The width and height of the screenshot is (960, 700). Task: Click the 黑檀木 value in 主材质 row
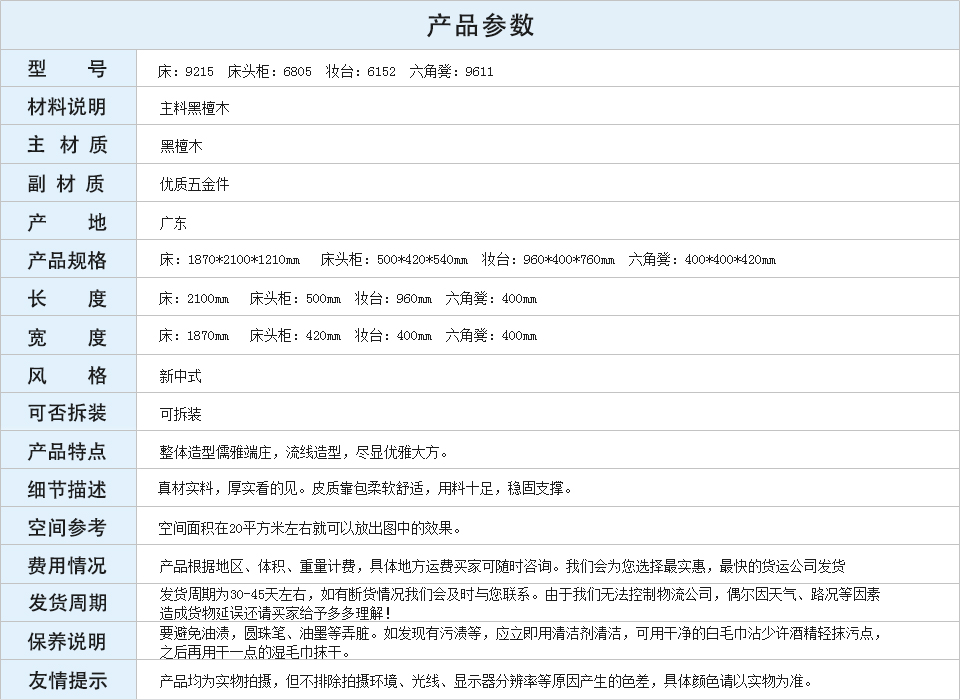(x=181, y=146)
